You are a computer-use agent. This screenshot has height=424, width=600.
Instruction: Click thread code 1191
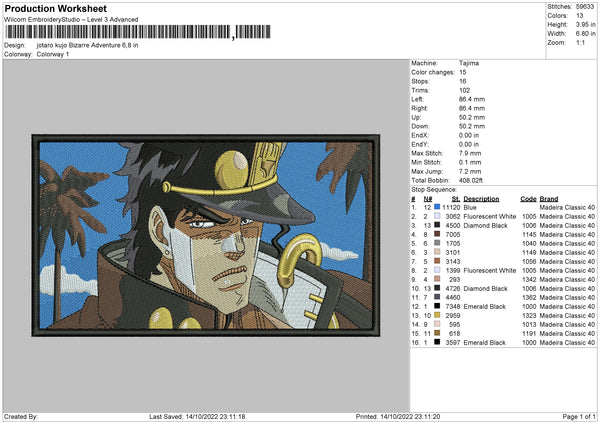pyautogui.click(x=529, y=333)
